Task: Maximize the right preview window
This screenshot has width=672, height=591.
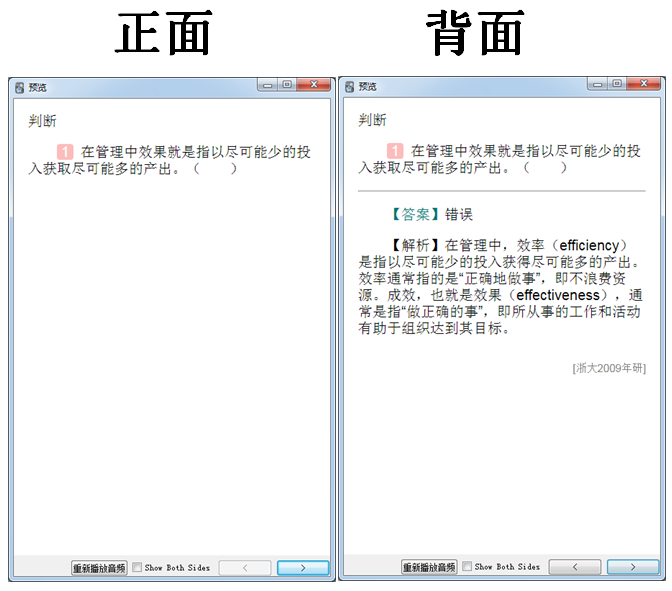Action: (x=617, y=84)
